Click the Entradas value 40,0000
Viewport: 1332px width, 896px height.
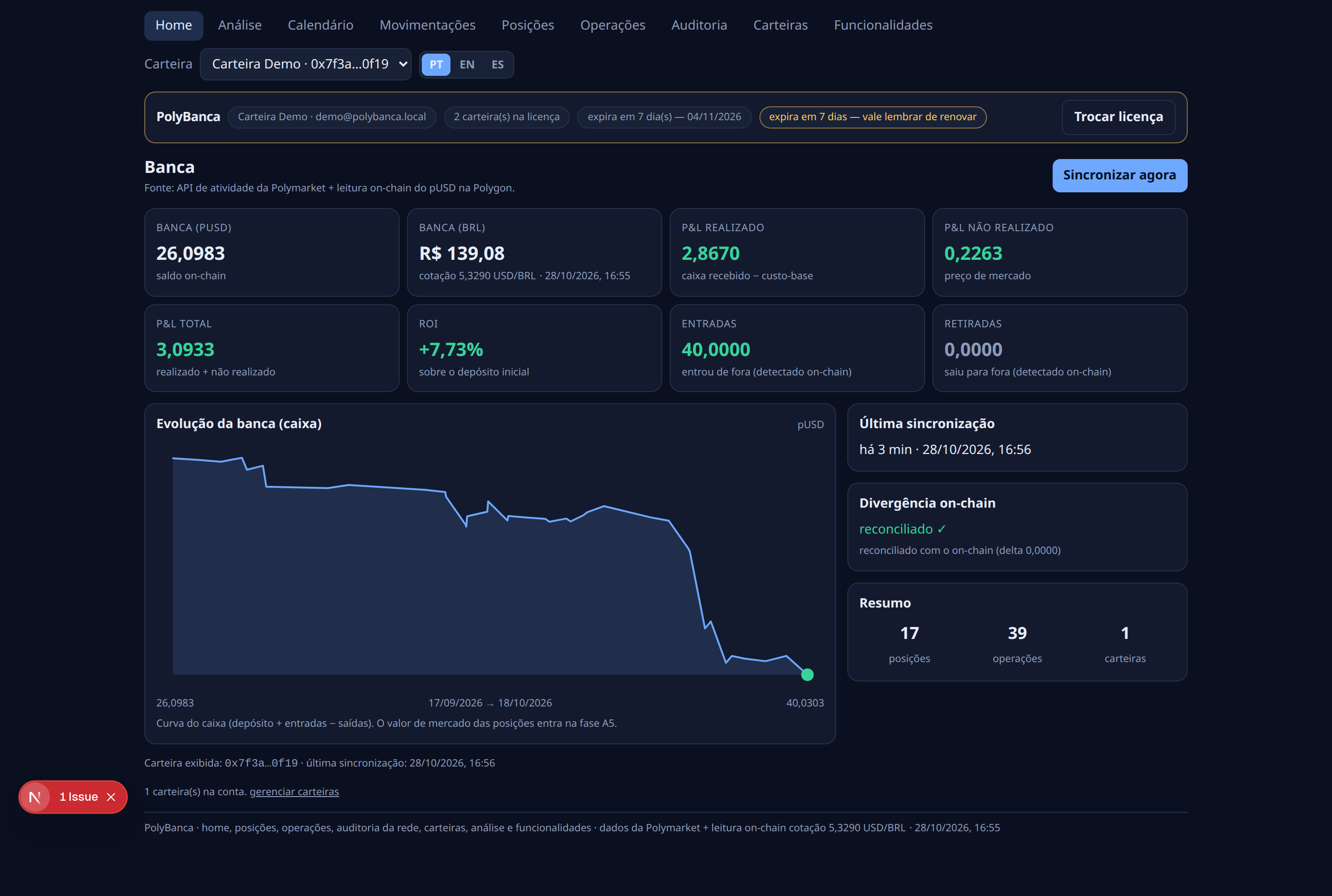tap(716, 349)
